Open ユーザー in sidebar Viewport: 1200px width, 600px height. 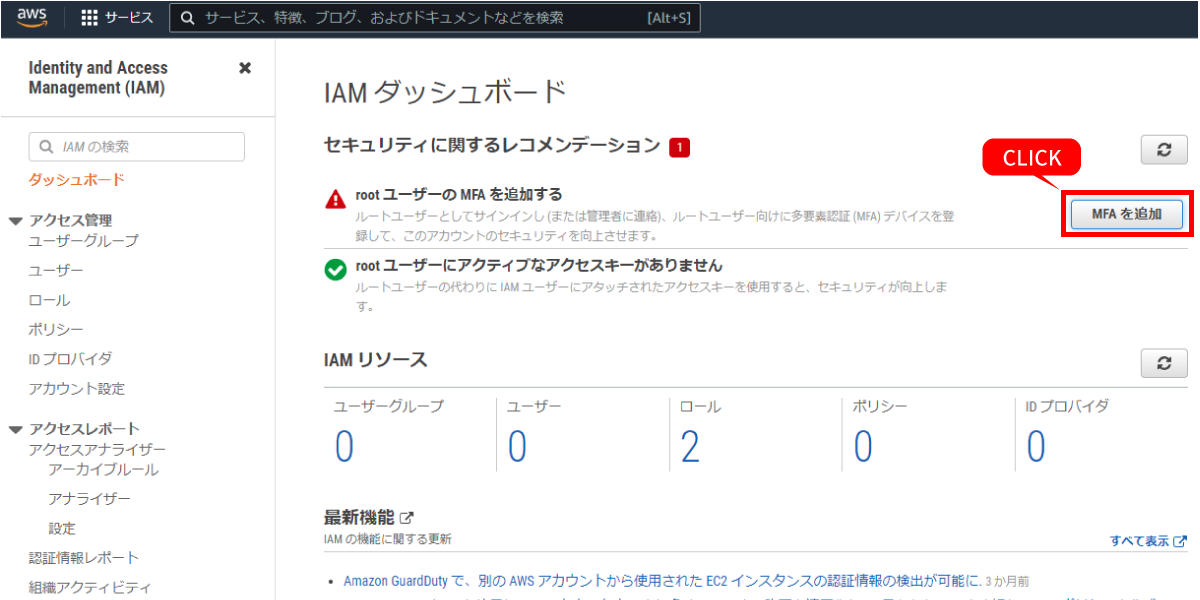coord(56,271)
